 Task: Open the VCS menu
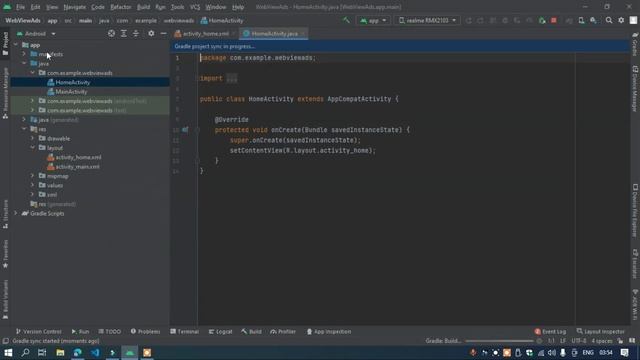click(x=195, y=7)
